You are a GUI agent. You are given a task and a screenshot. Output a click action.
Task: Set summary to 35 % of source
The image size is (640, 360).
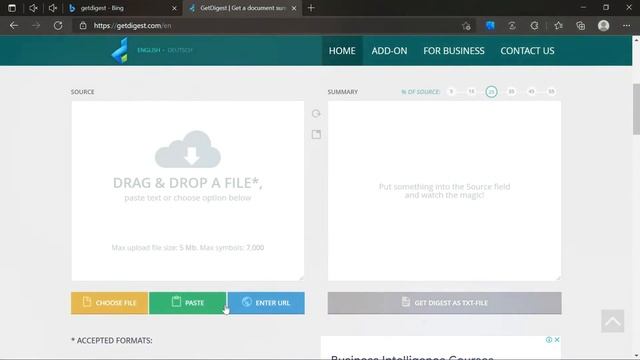[511, 91]
